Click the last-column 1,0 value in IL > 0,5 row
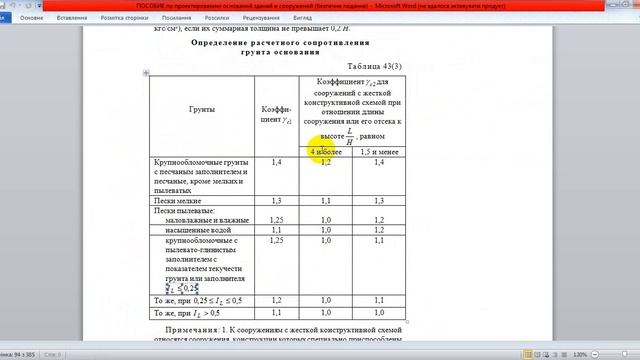Image resolution: width=640 pixels, height=360 pixels. (x=379, y=313)
